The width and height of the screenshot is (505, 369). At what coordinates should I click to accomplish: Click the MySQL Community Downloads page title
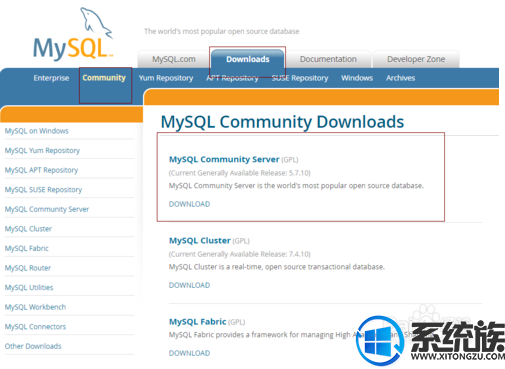[282, 122]
